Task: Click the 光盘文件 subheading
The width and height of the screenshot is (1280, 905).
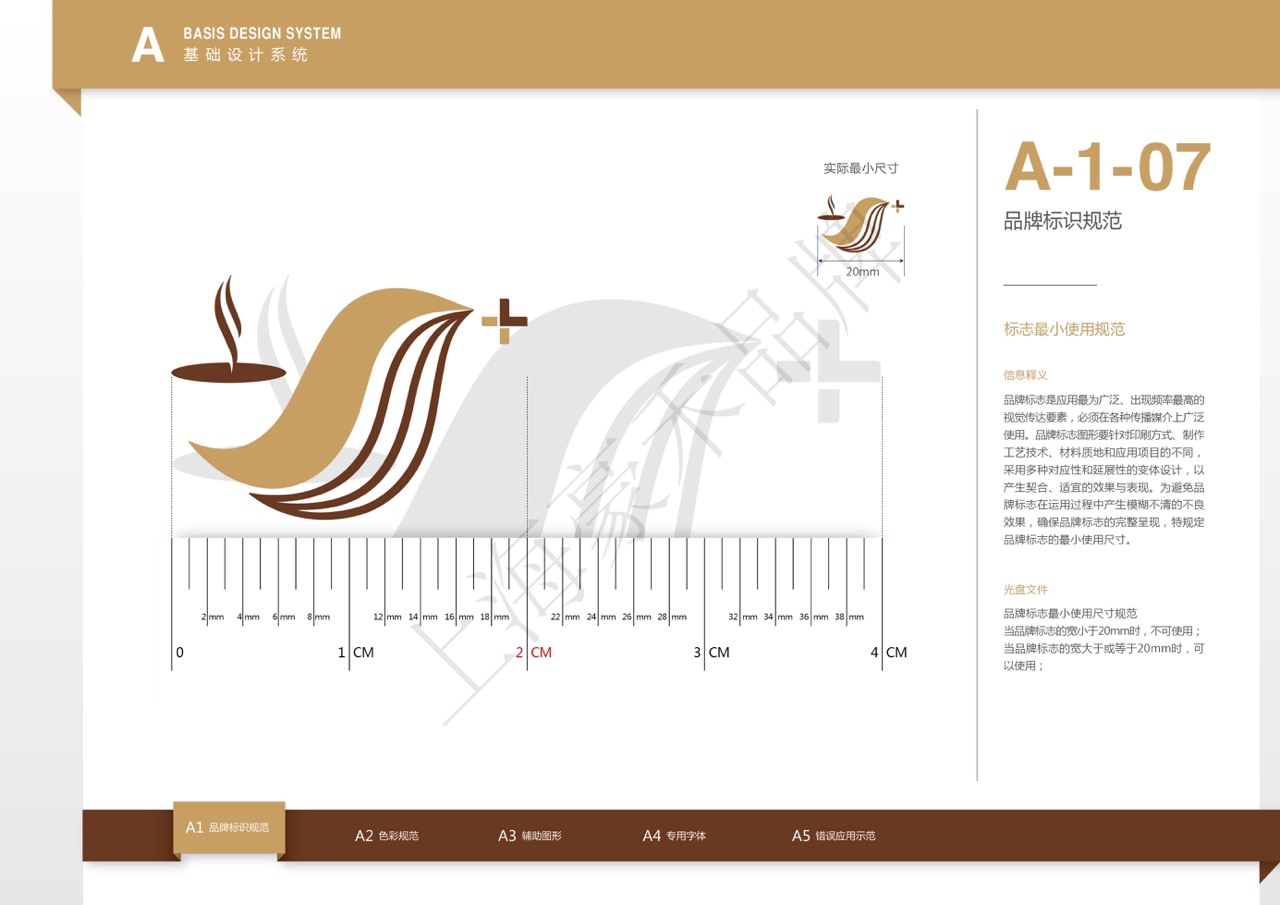Action: 1025,590
